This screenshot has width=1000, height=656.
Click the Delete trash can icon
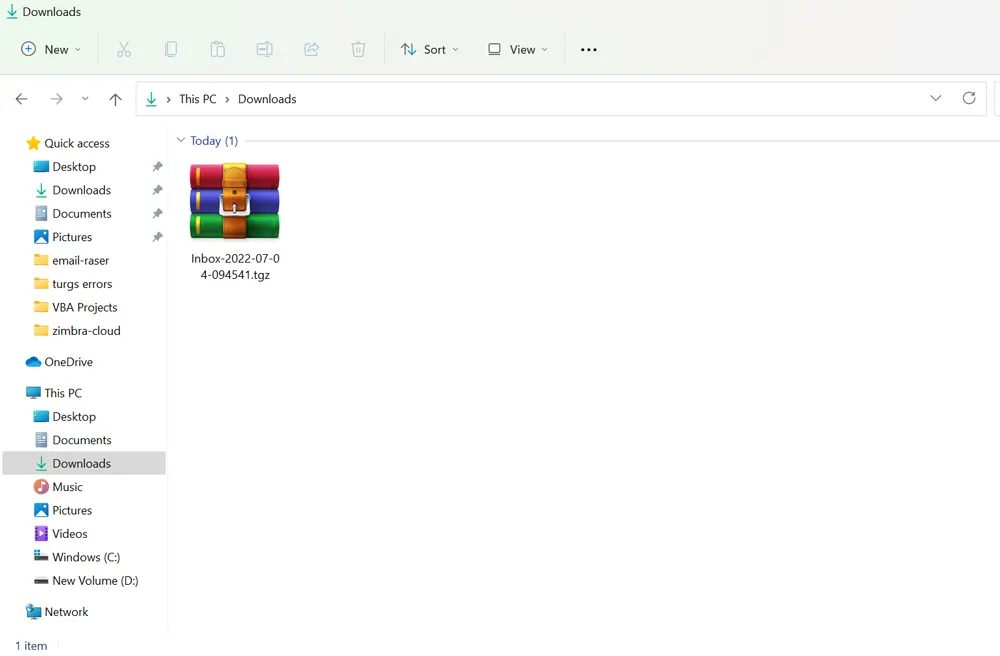coord(358,49)
